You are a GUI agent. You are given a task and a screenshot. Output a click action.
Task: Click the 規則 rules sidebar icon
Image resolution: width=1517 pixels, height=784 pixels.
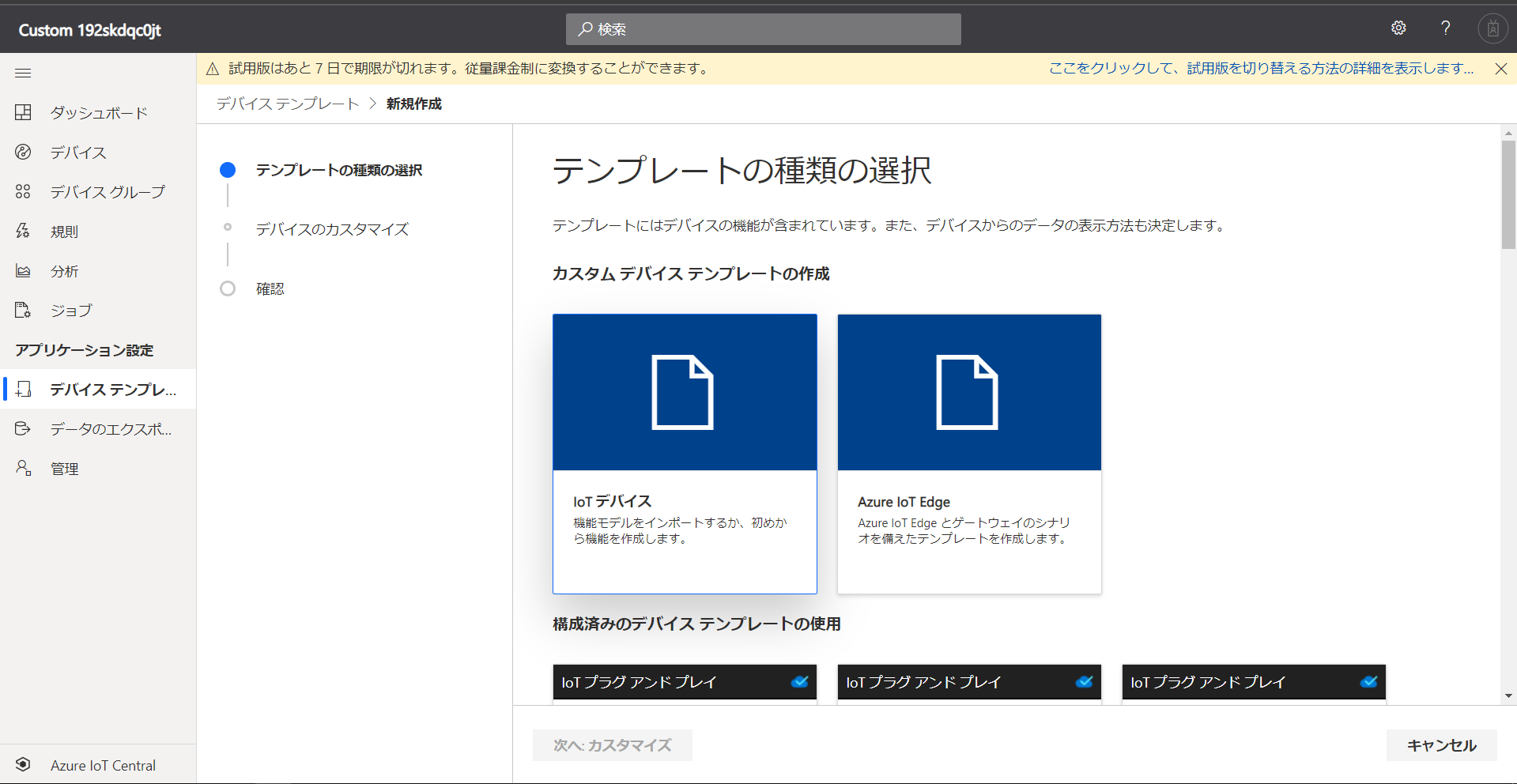(23, 232)
